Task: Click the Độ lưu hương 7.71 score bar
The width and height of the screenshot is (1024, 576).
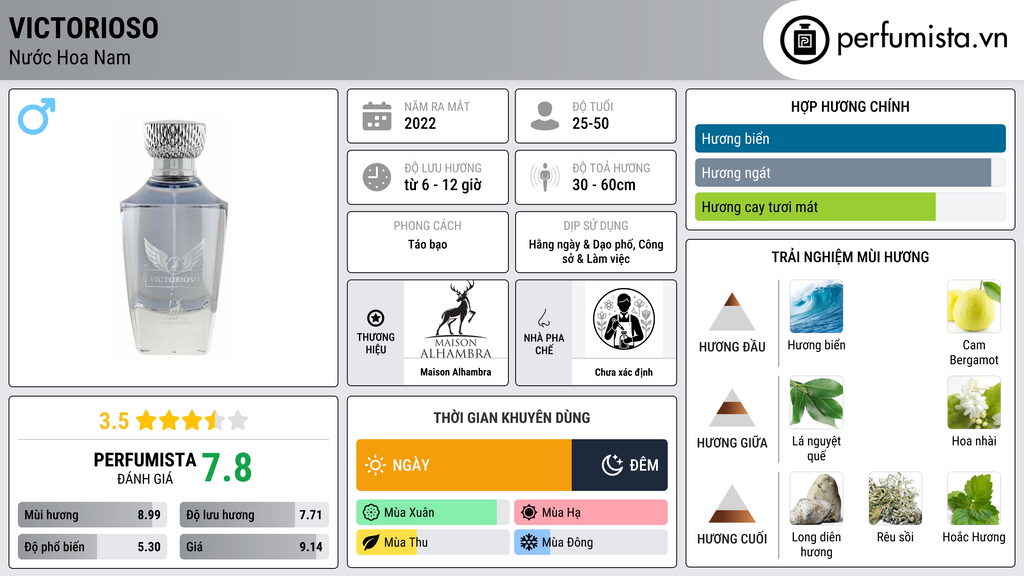Action: click(x=254, y=515)
